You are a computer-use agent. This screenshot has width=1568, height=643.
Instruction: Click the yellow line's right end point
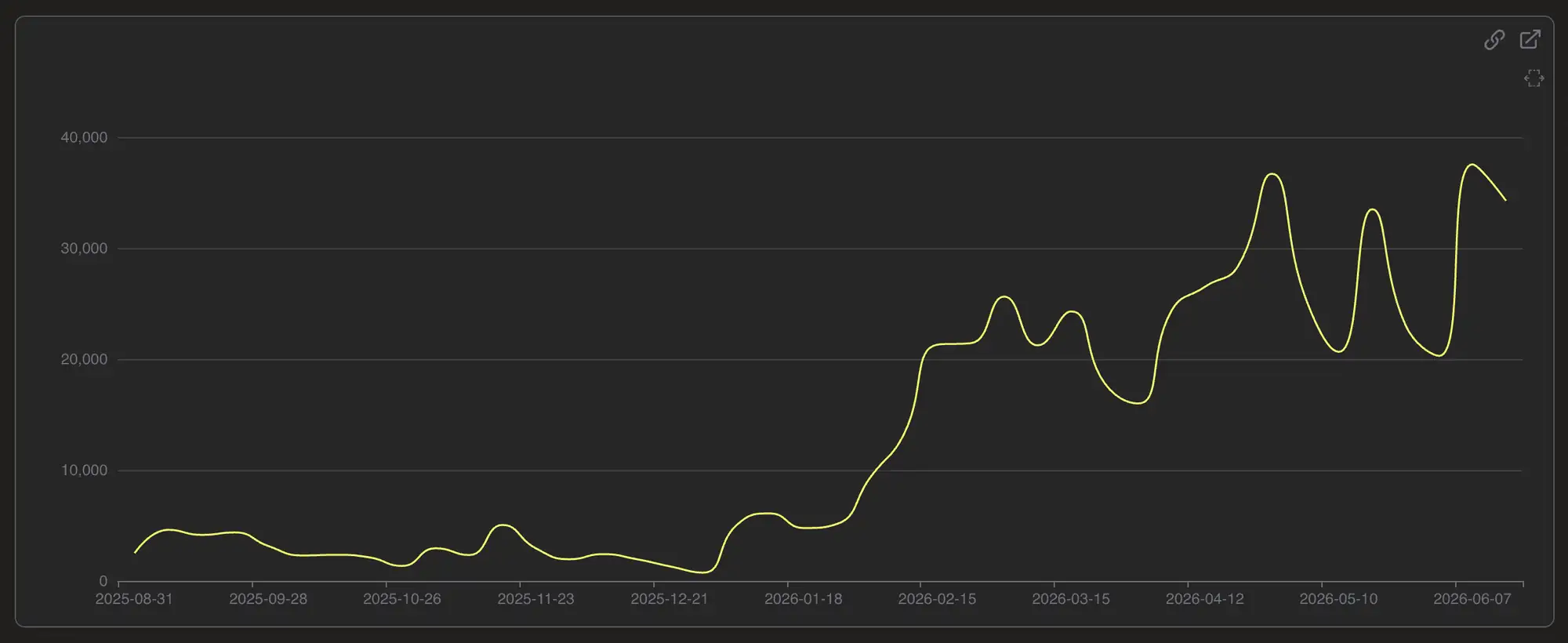coord(1505,200)
